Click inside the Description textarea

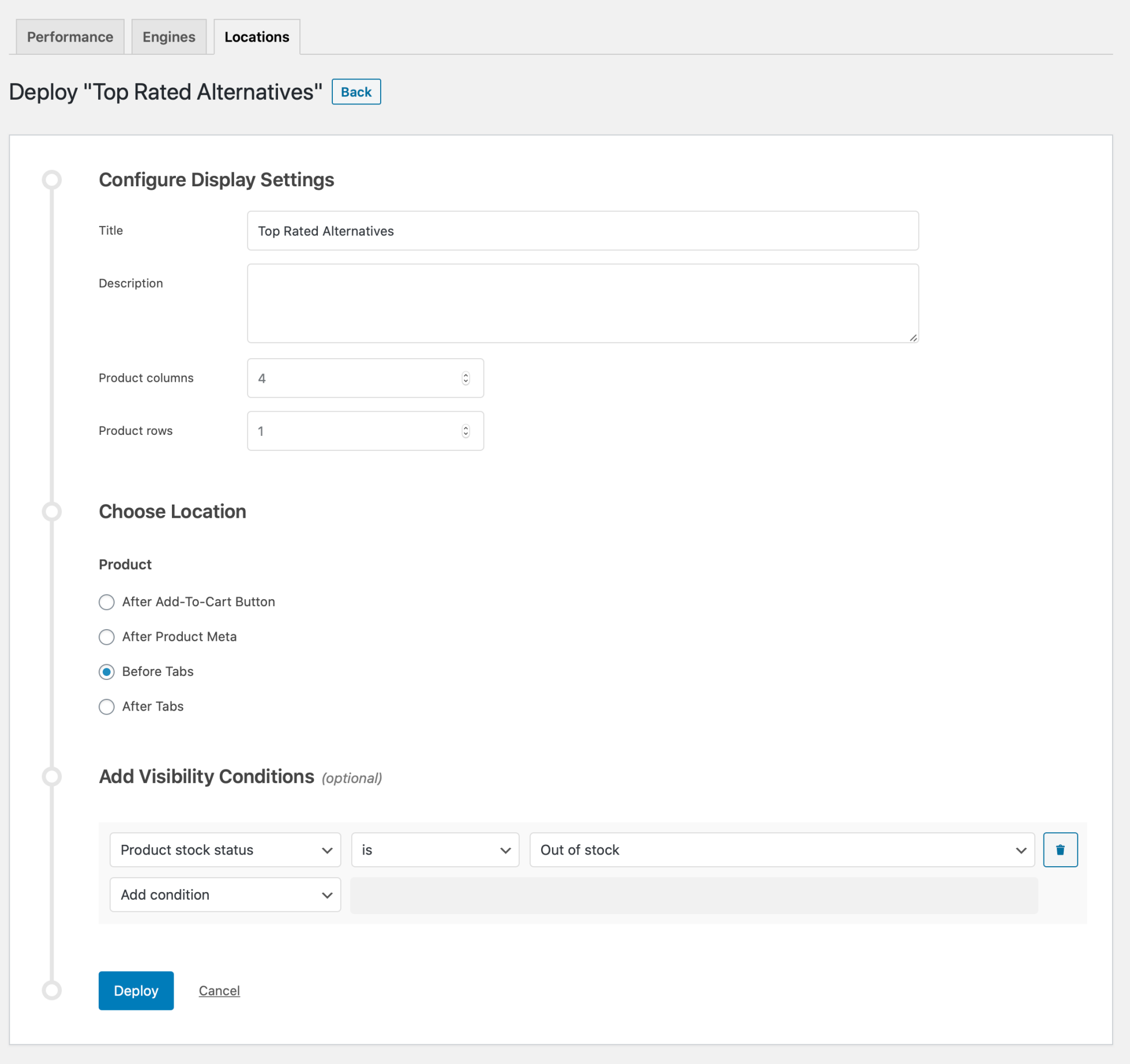tap(582, 303)
